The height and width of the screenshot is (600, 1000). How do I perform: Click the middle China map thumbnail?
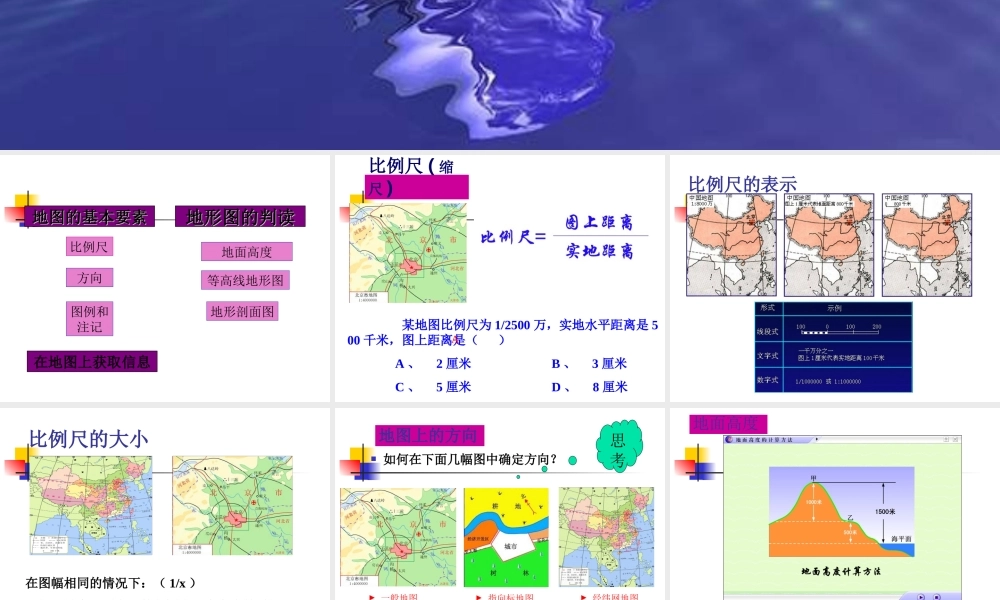[829, 245]
